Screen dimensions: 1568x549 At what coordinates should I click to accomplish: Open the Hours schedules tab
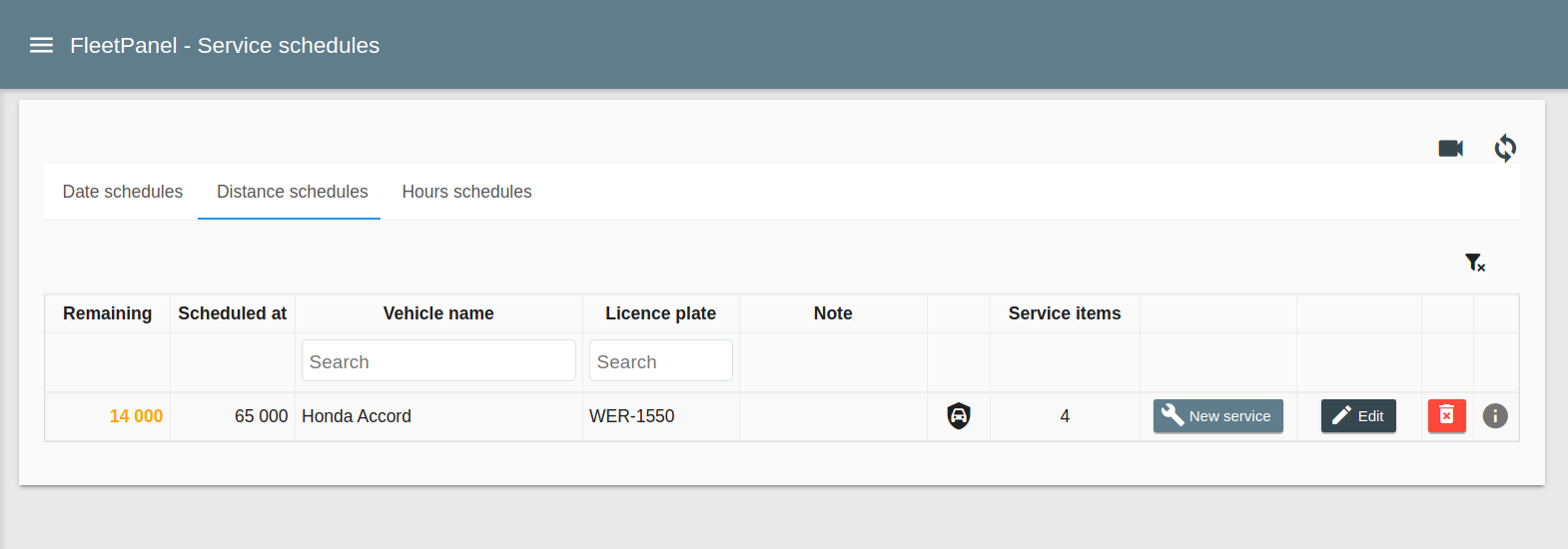[466, 192]
